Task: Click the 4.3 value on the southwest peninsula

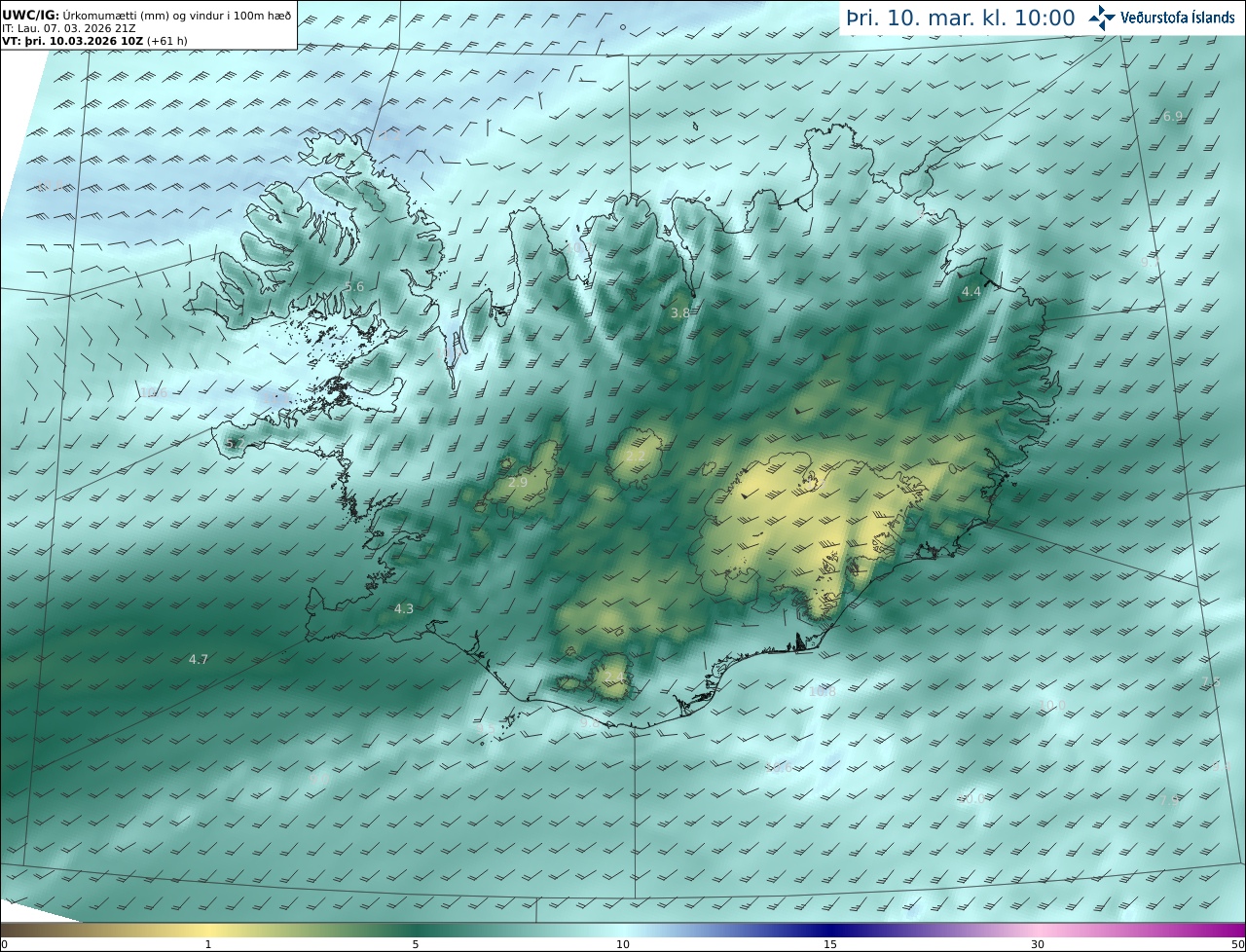Action: [x=404, y=608]
